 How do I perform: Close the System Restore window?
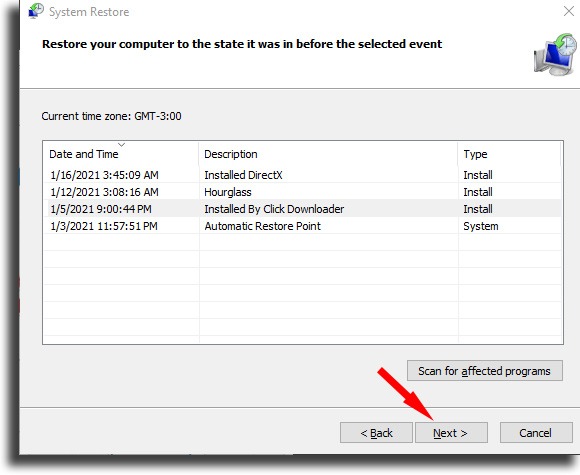(569, 11)
